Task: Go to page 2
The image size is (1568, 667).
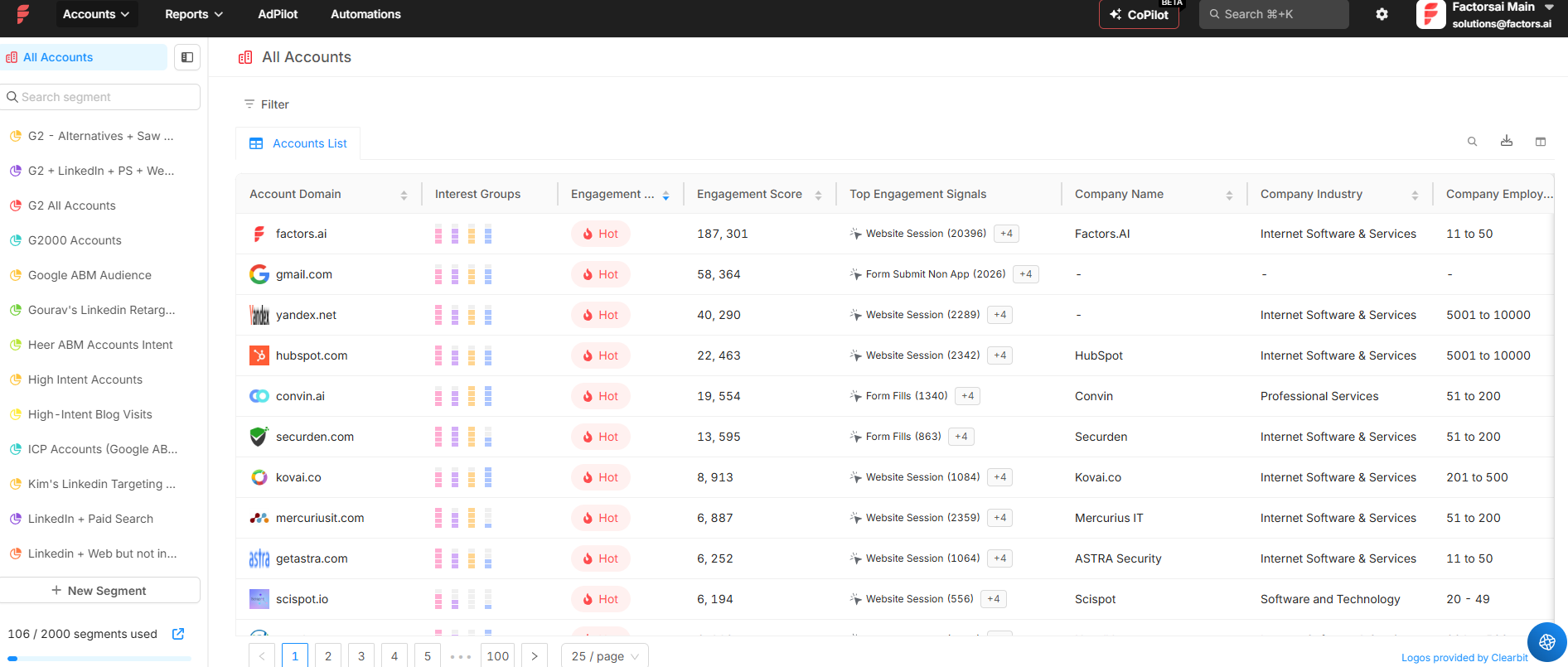Action: [x=328, y=655]
